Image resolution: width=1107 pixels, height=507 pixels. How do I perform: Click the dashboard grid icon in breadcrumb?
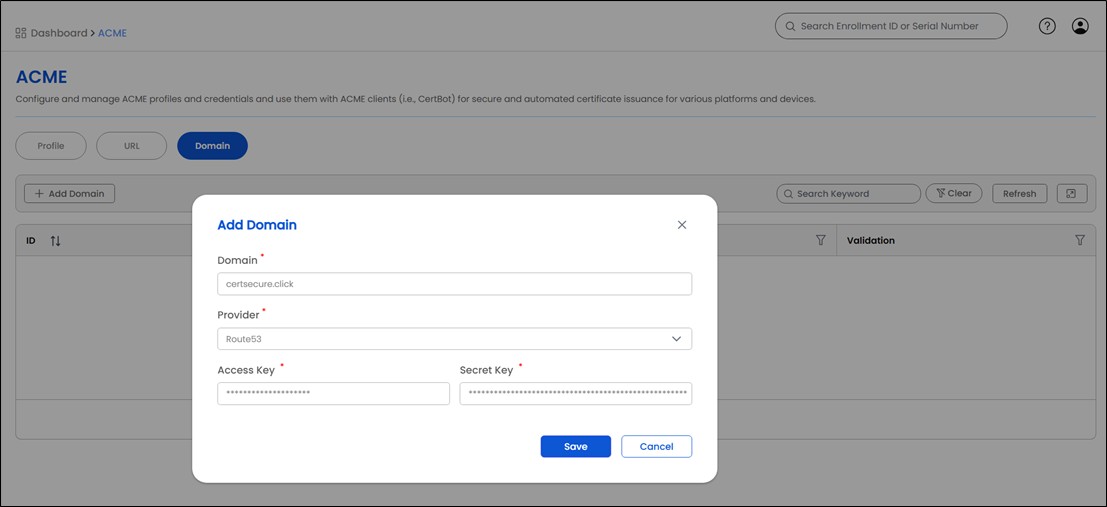[x=21, y=33]
